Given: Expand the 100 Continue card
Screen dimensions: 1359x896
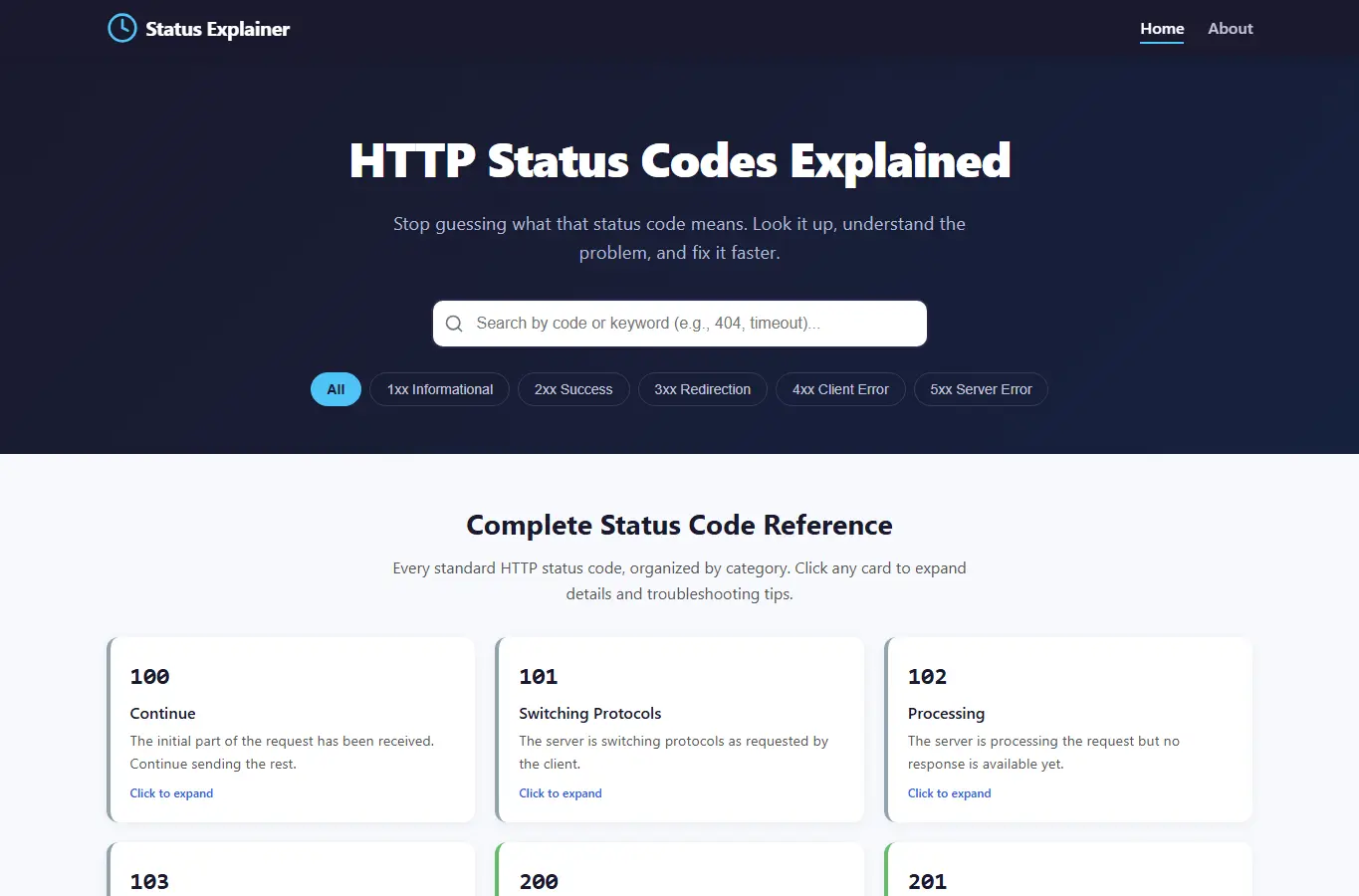Looking at the screenshot, I should 291,730.
